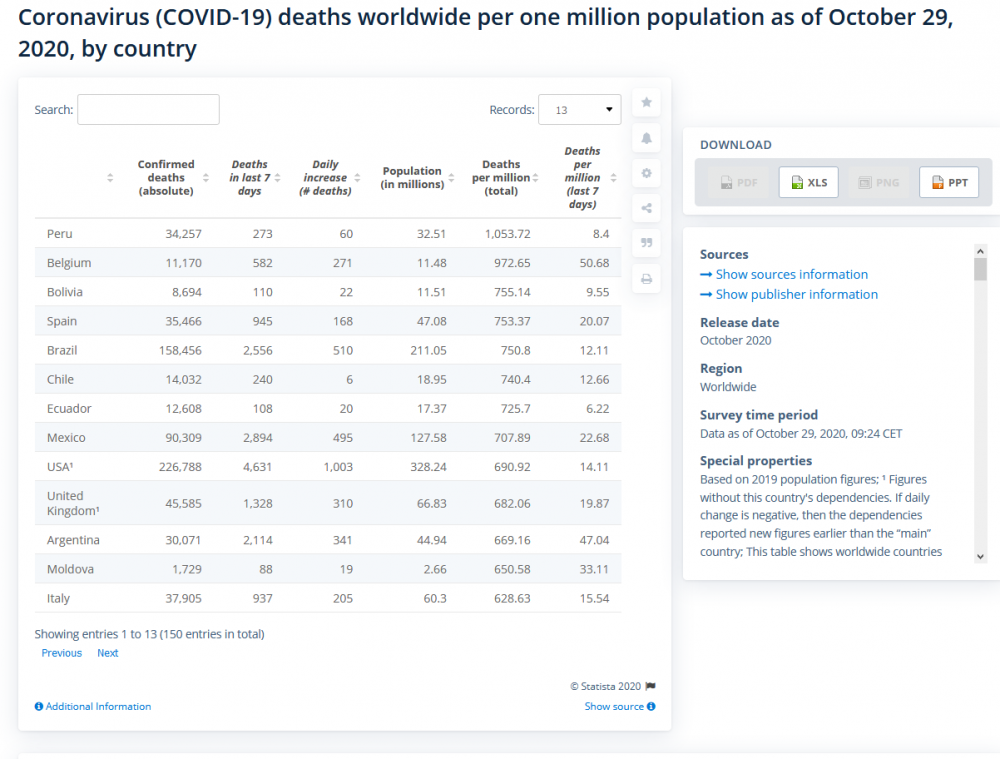Sort by Deaths per million total
Viewport: 1000px width, 759px height.
(x=535, y=178)
